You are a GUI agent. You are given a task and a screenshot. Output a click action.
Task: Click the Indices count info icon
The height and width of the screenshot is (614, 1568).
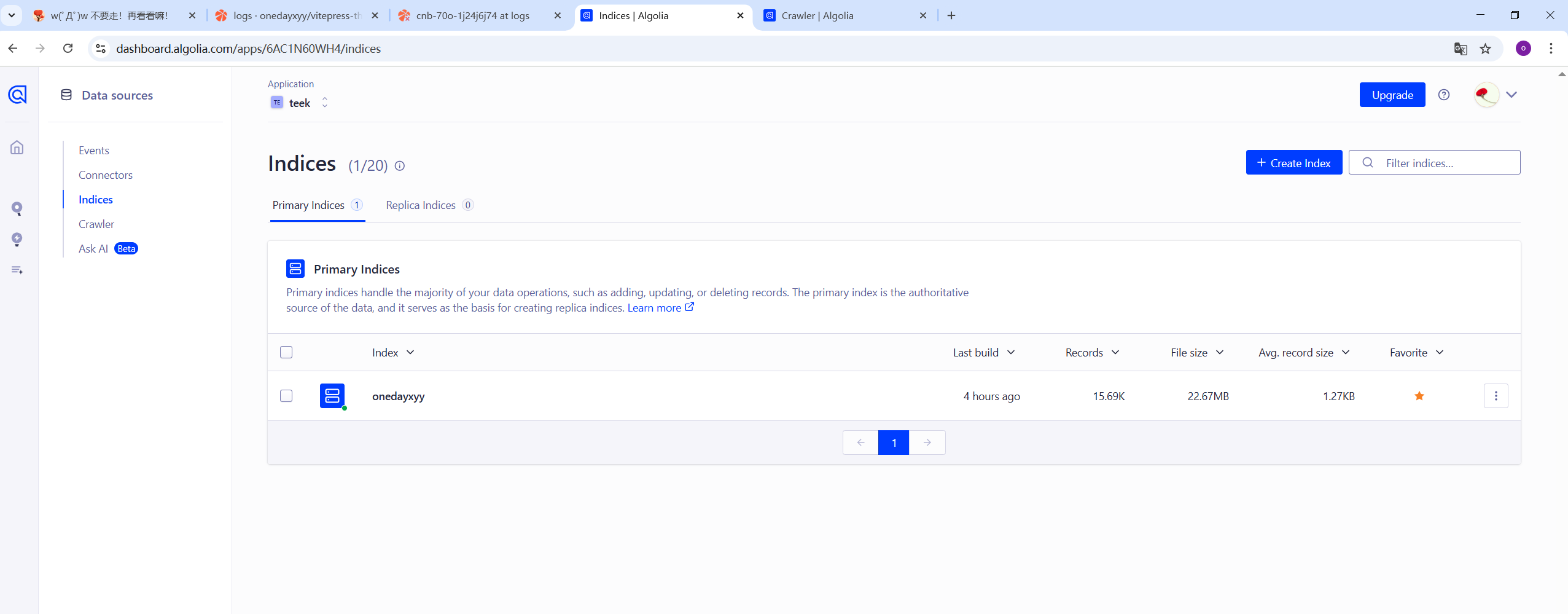(400, 166)
